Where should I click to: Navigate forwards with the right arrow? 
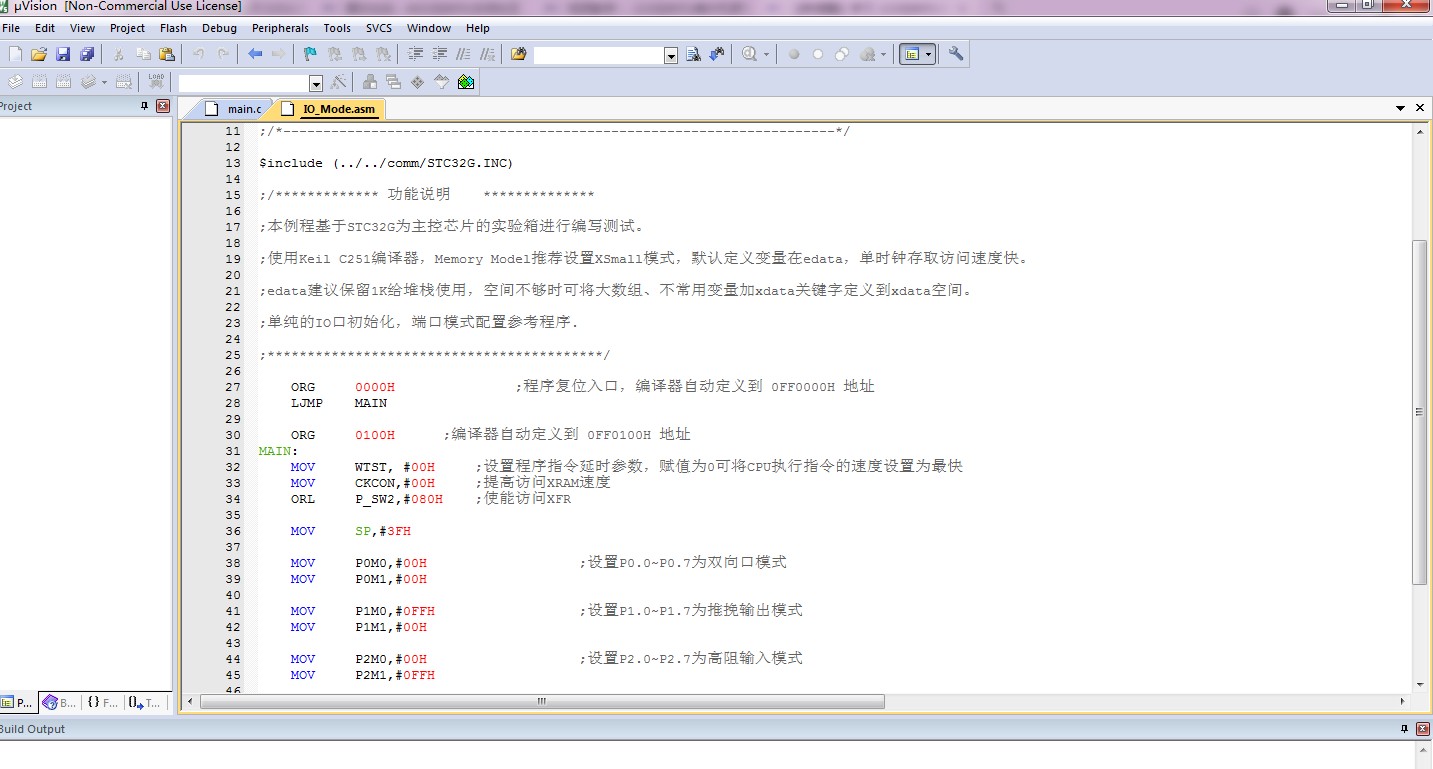[x=279, y=54]
